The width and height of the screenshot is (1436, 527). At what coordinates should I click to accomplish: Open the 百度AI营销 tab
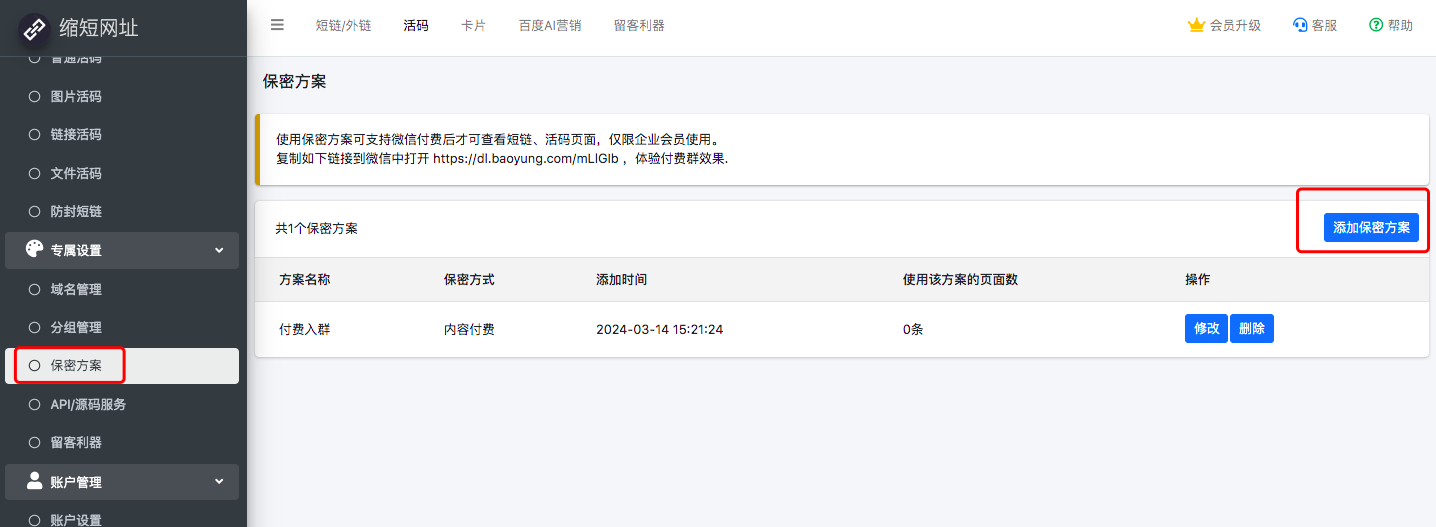coord(549,26)
